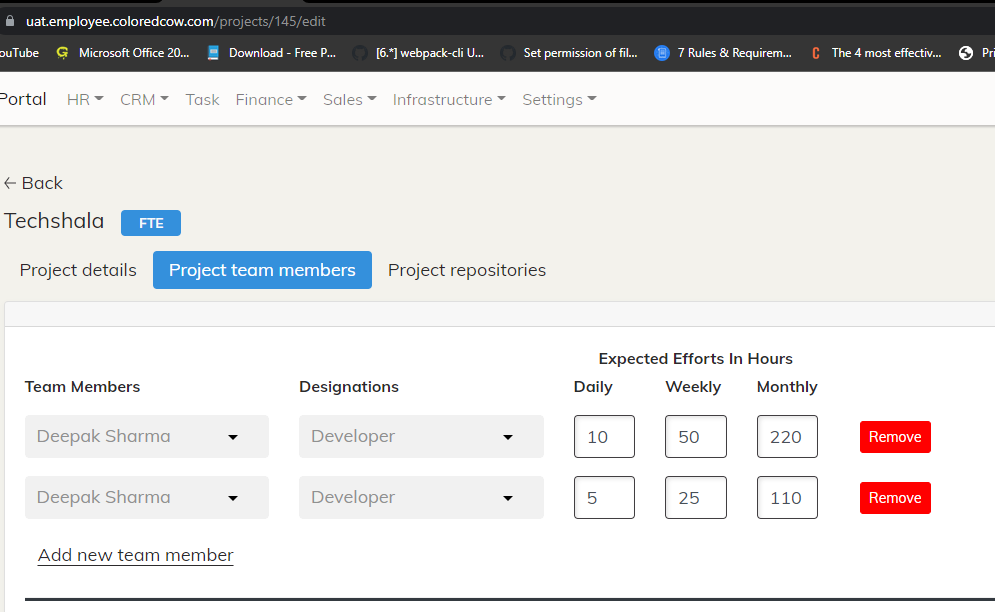Image resolution: width=995 pixels, height=612 pixels.
Task: Open second row Deepak Sharma dropdown
Action: (147, 498)
